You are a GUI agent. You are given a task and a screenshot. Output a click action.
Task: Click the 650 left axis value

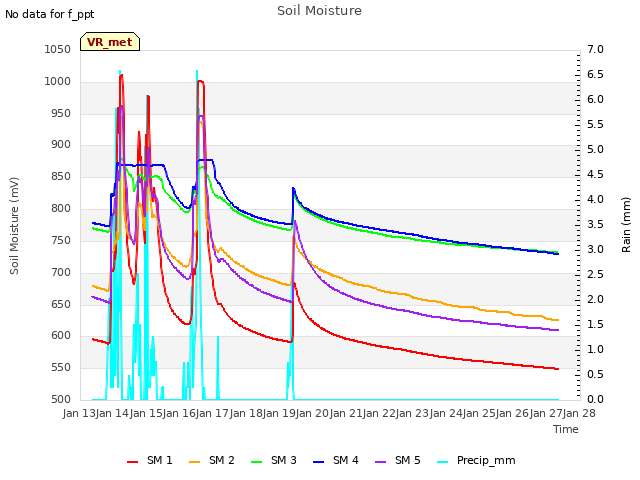point(61,304)
